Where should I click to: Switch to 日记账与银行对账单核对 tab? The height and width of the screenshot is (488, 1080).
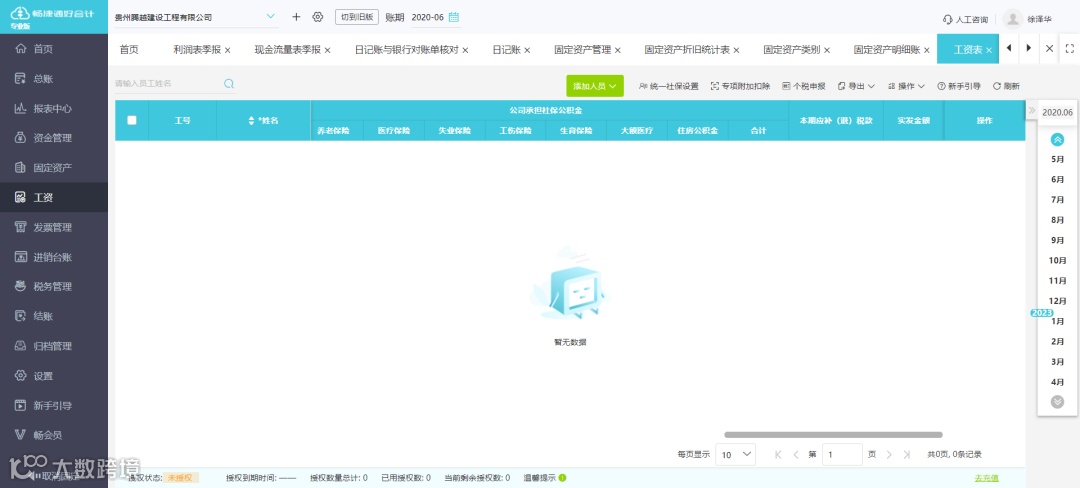[x=406, y=50]
